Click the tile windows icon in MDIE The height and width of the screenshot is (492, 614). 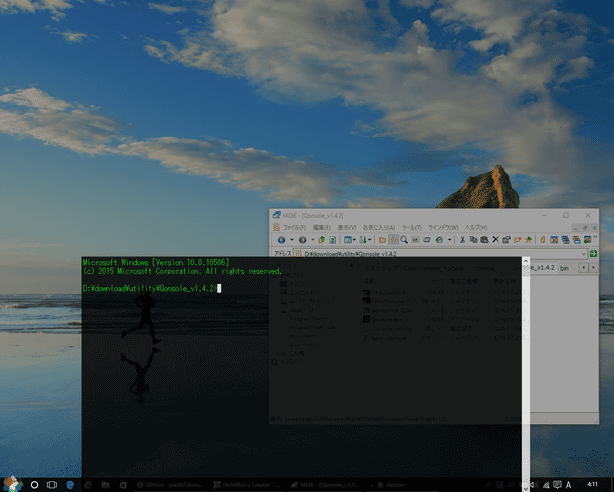pos(576,240)
